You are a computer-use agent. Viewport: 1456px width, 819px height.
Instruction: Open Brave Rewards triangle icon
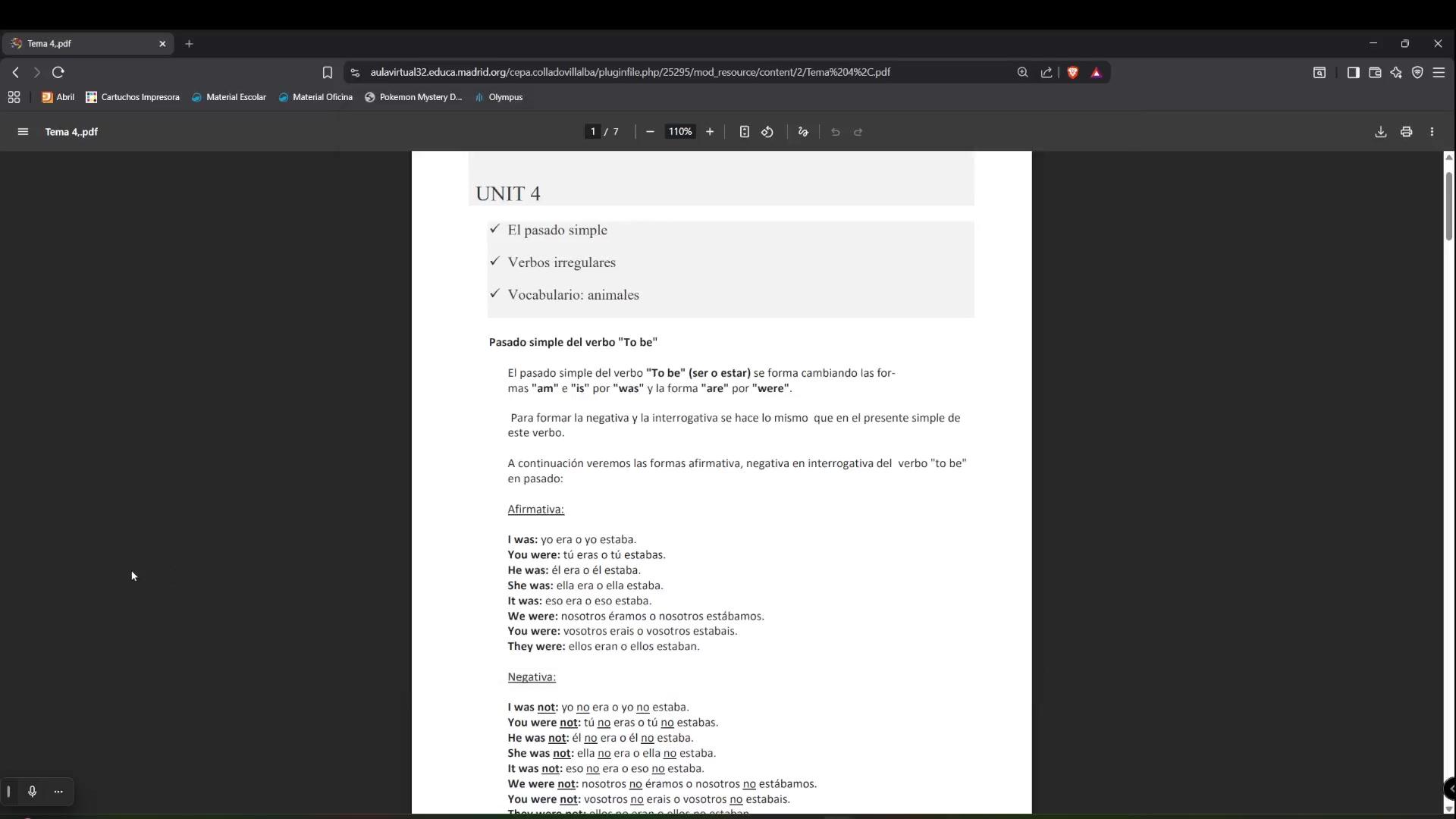click(1096, 73)
